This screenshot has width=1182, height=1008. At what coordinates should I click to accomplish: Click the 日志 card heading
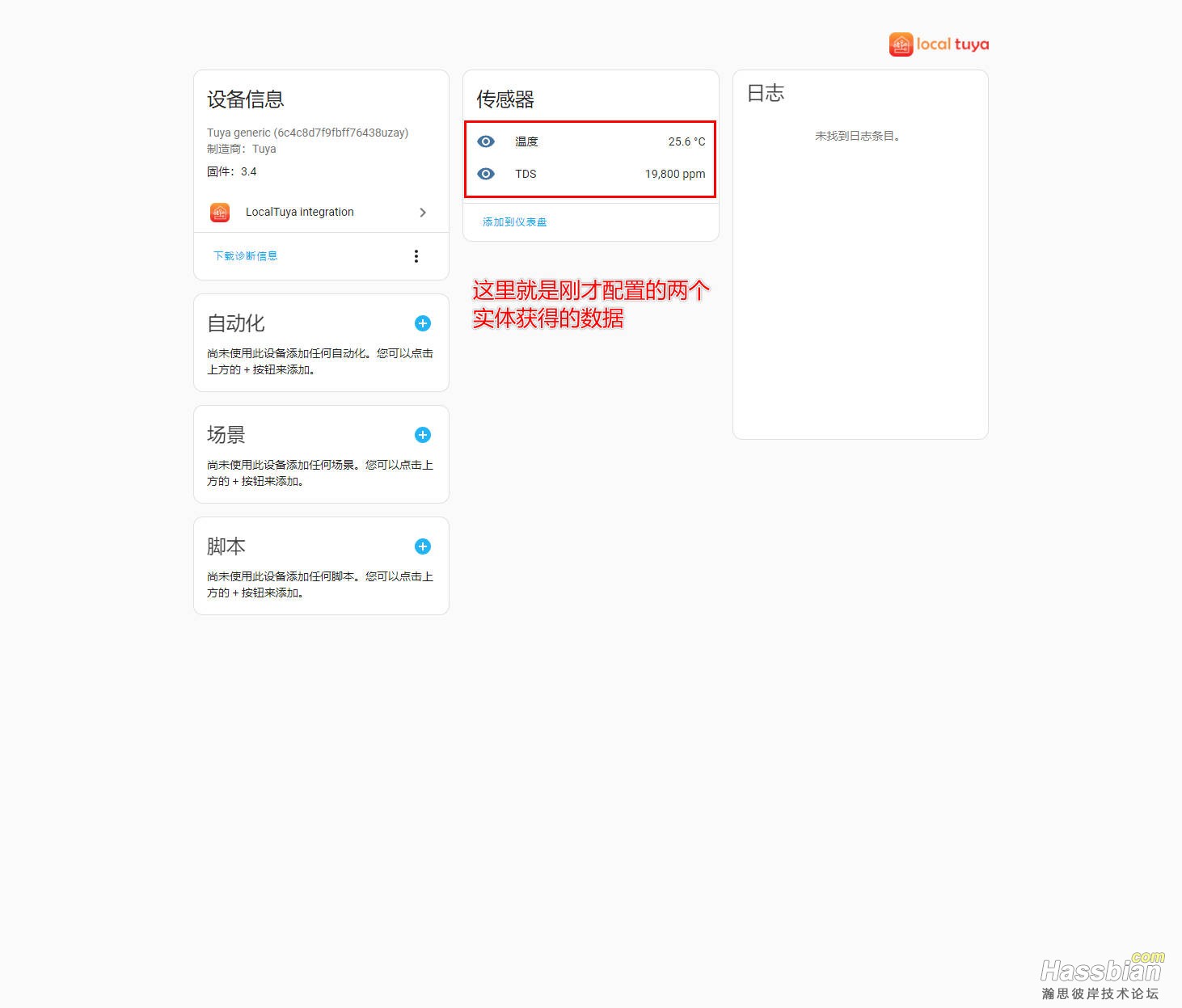(766, 93)
